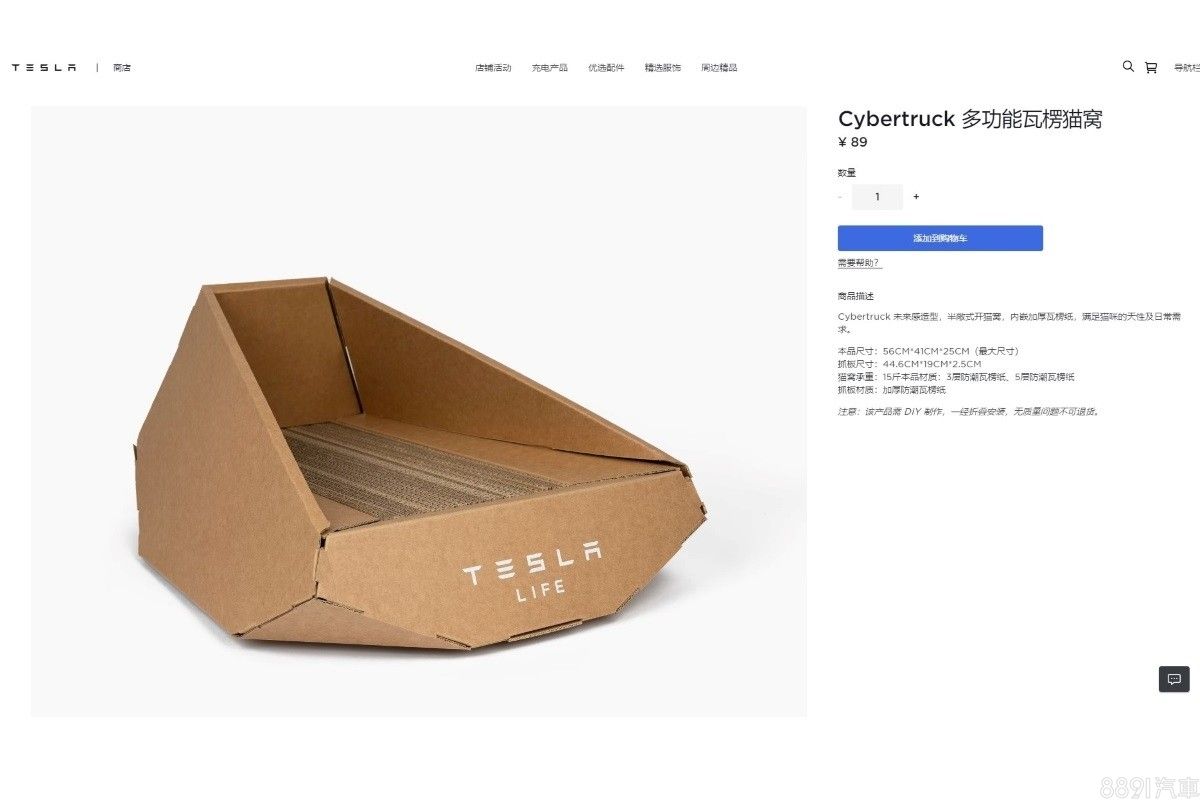The image size is (1200, 800).
Task: Click the Tesla logo
Action: (x=44, y=68)
